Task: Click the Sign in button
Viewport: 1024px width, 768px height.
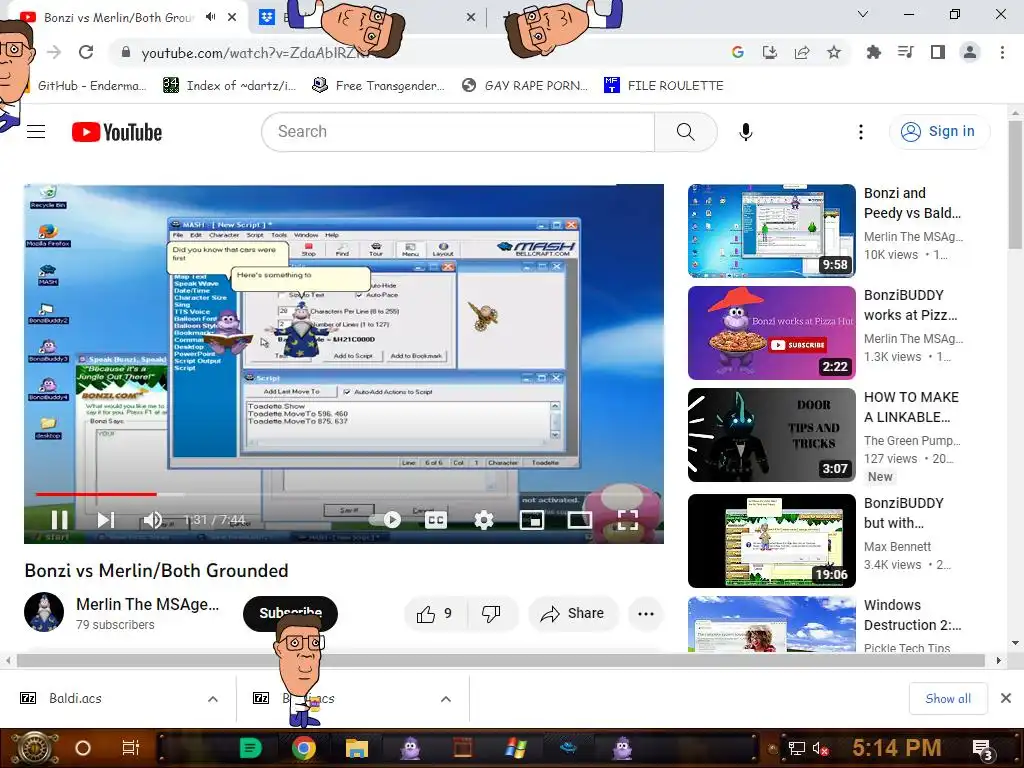Action: [x=939, y=131]
